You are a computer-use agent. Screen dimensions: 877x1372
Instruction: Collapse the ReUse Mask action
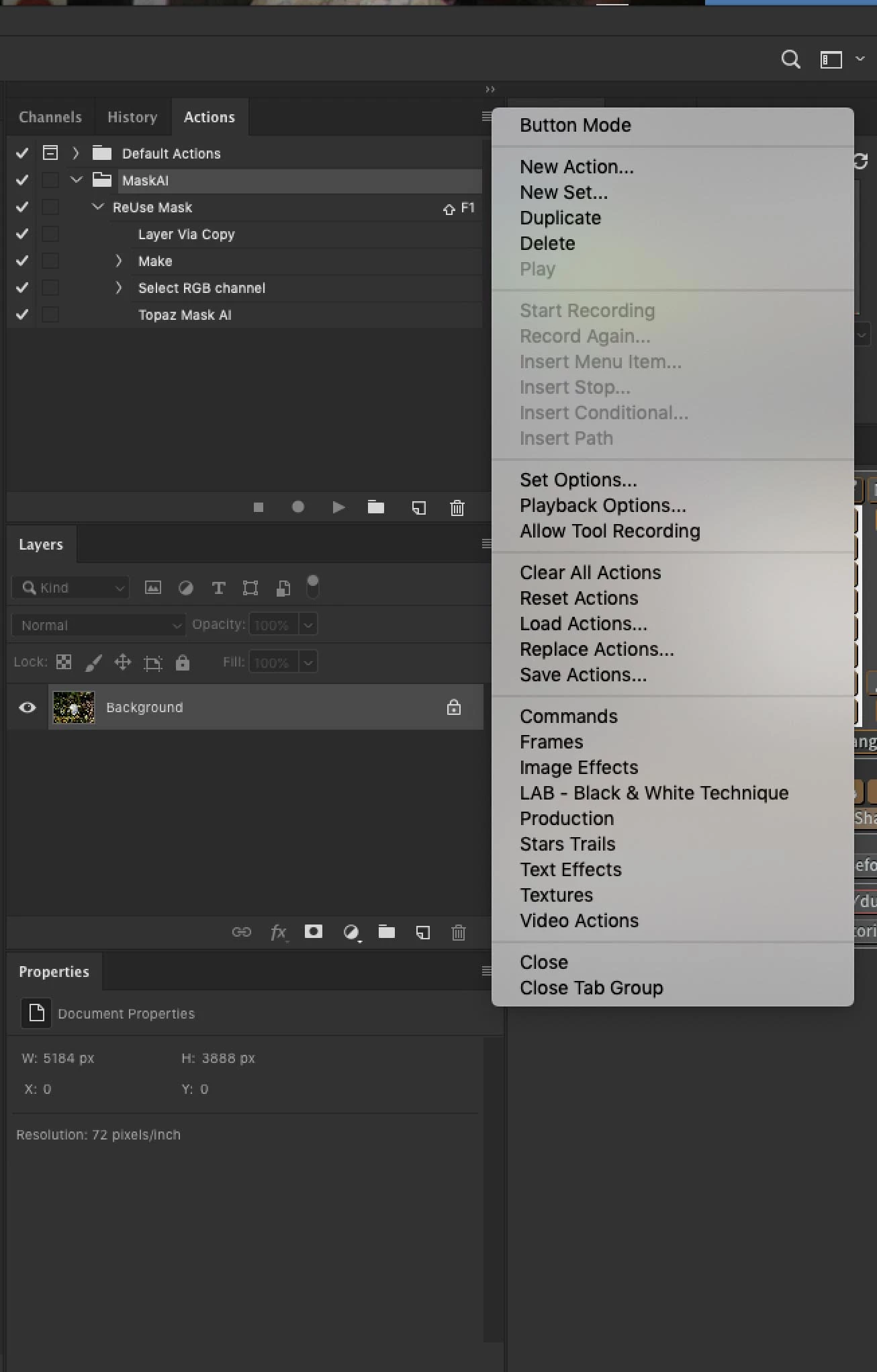coord(98,207)
